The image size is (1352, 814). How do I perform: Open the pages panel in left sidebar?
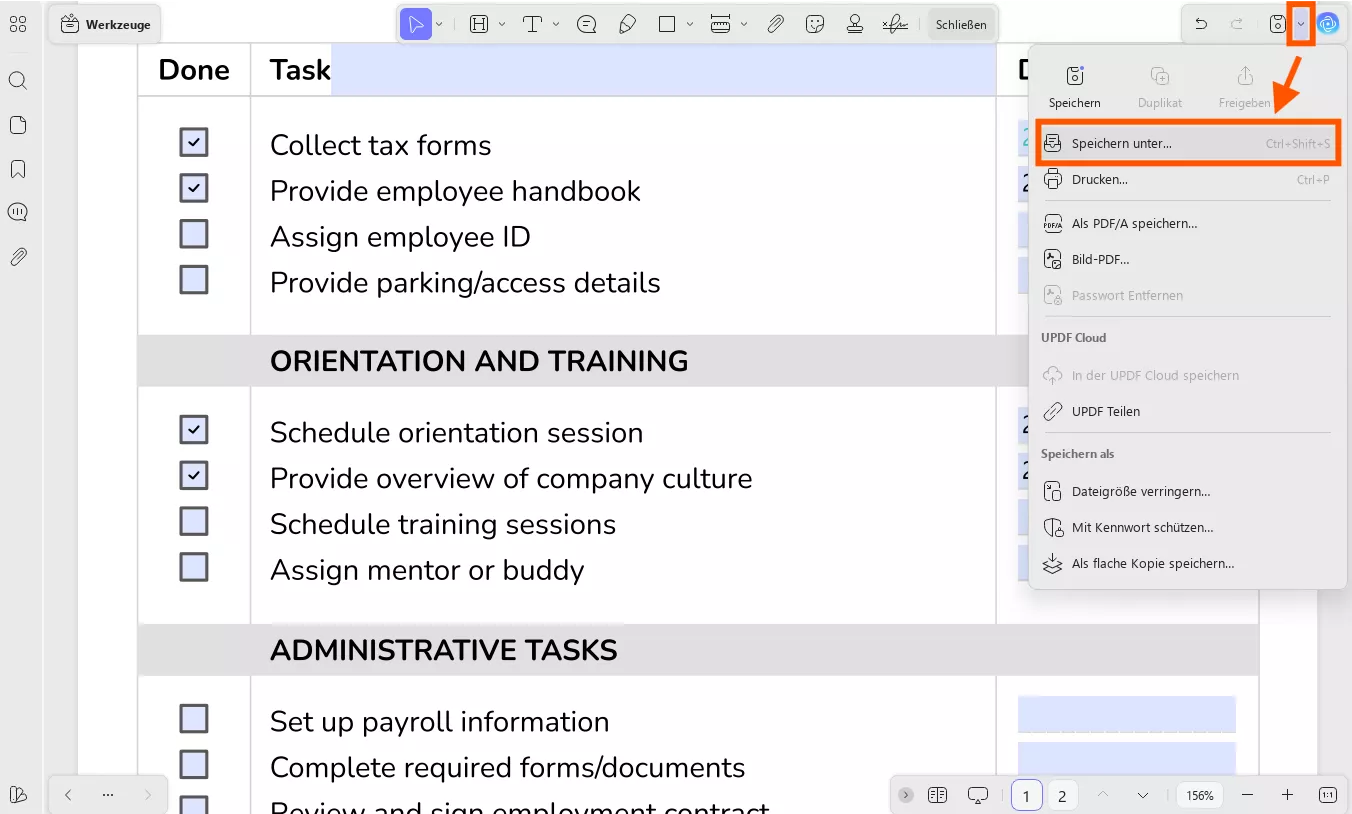pyautogui.click(x=18, y=125)
